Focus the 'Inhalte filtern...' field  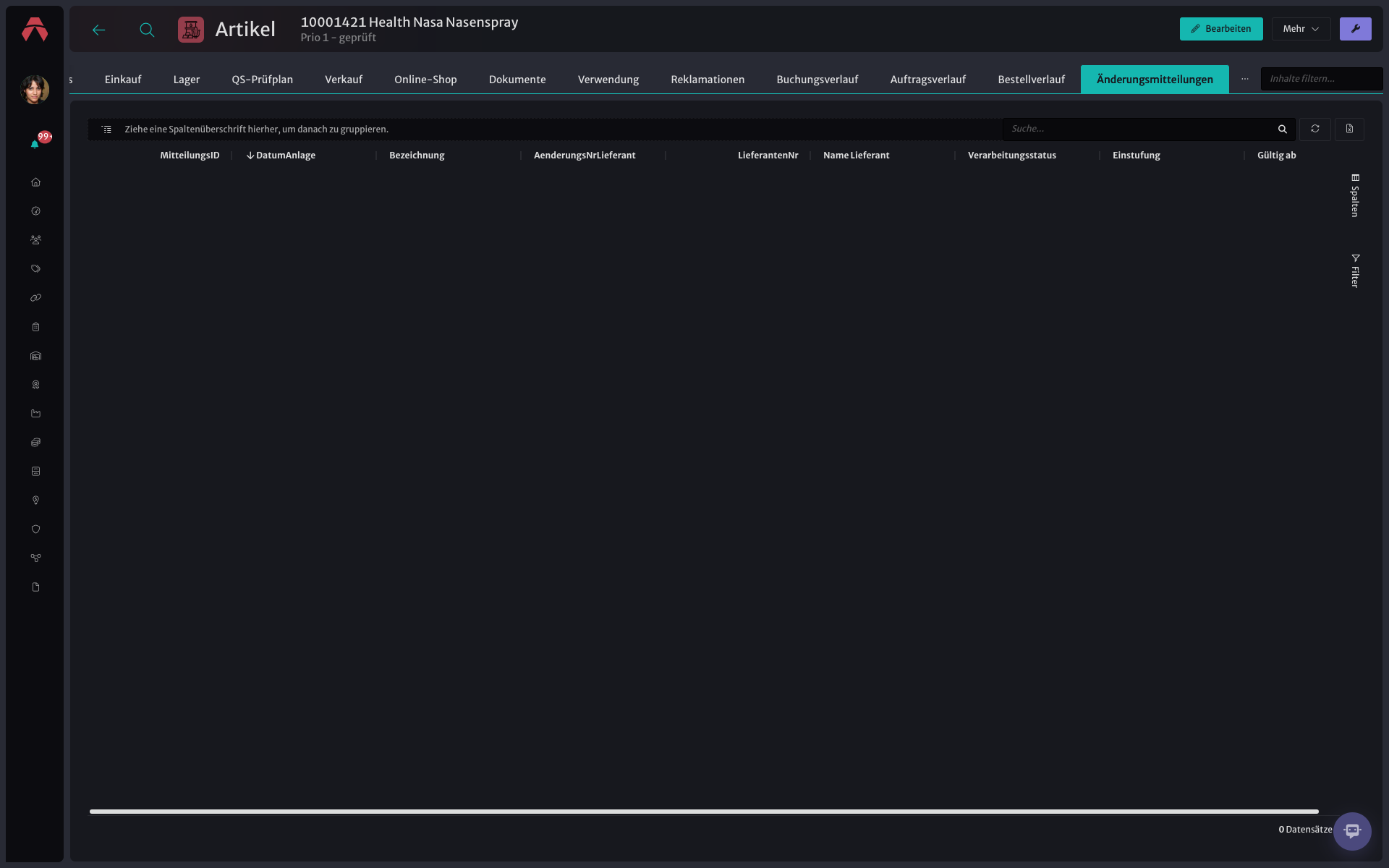click(x=1322, y=79)
